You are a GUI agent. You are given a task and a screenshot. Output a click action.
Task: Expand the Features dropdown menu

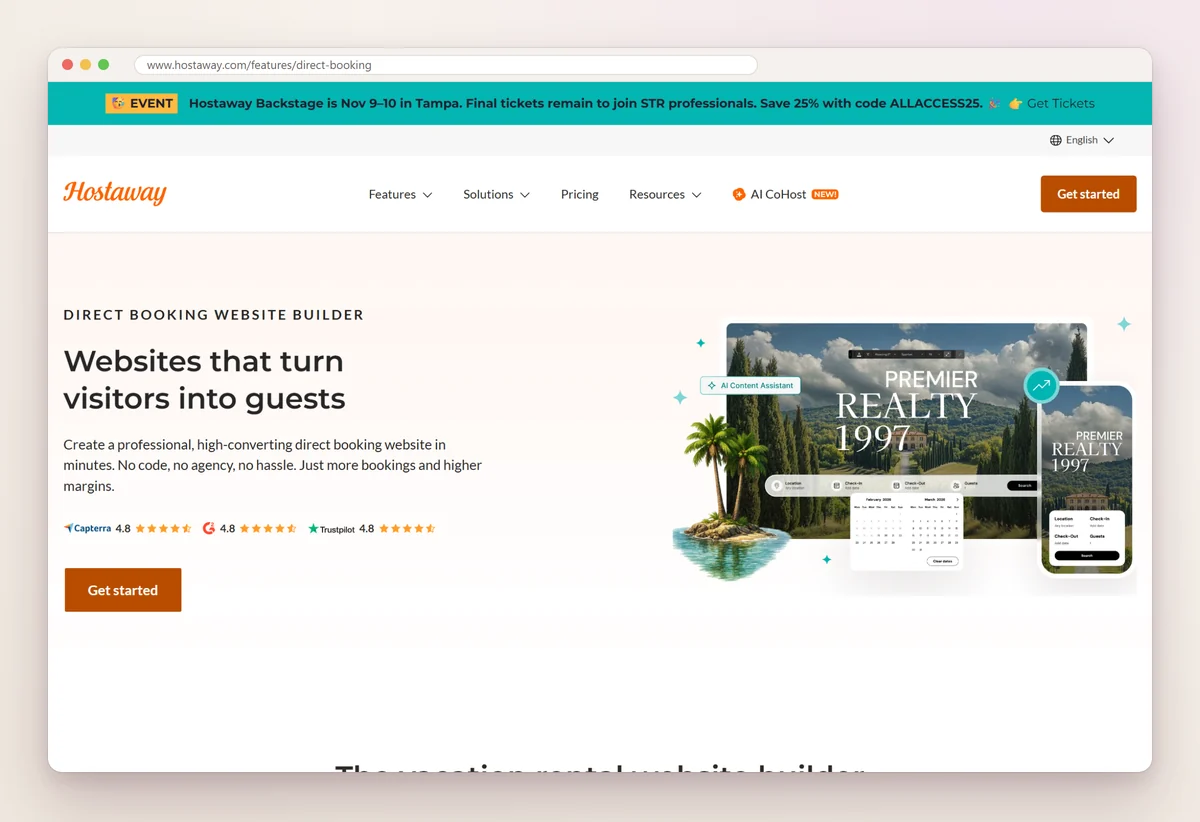pos(400,194)
